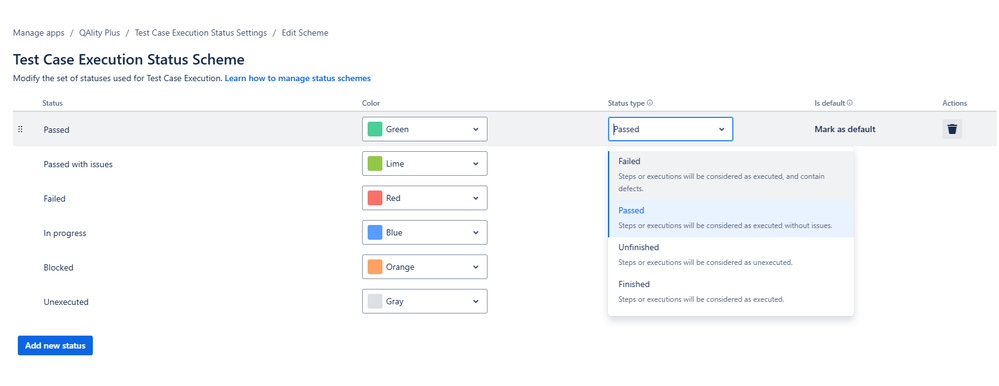Delete the Passed status with trash icon
The image size is (999, 386).
coord(952,129)
